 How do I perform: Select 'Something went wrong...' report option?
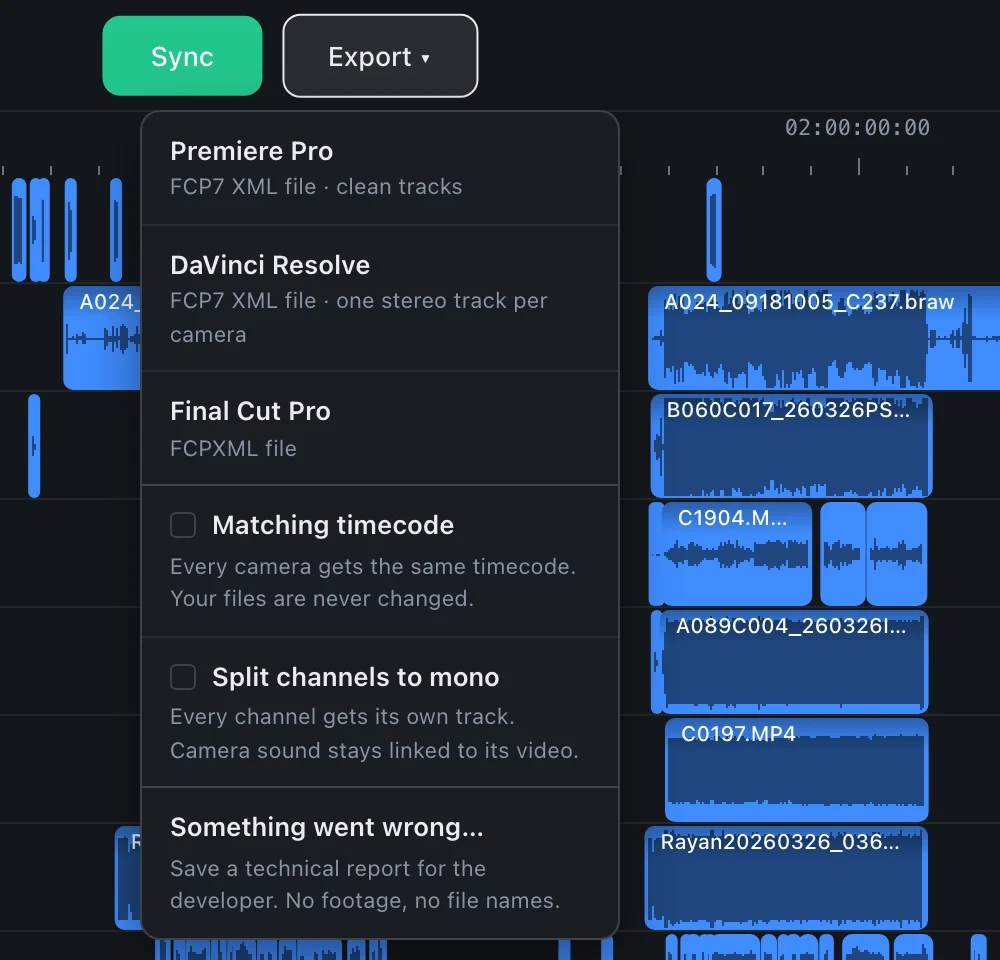point(380,862)
